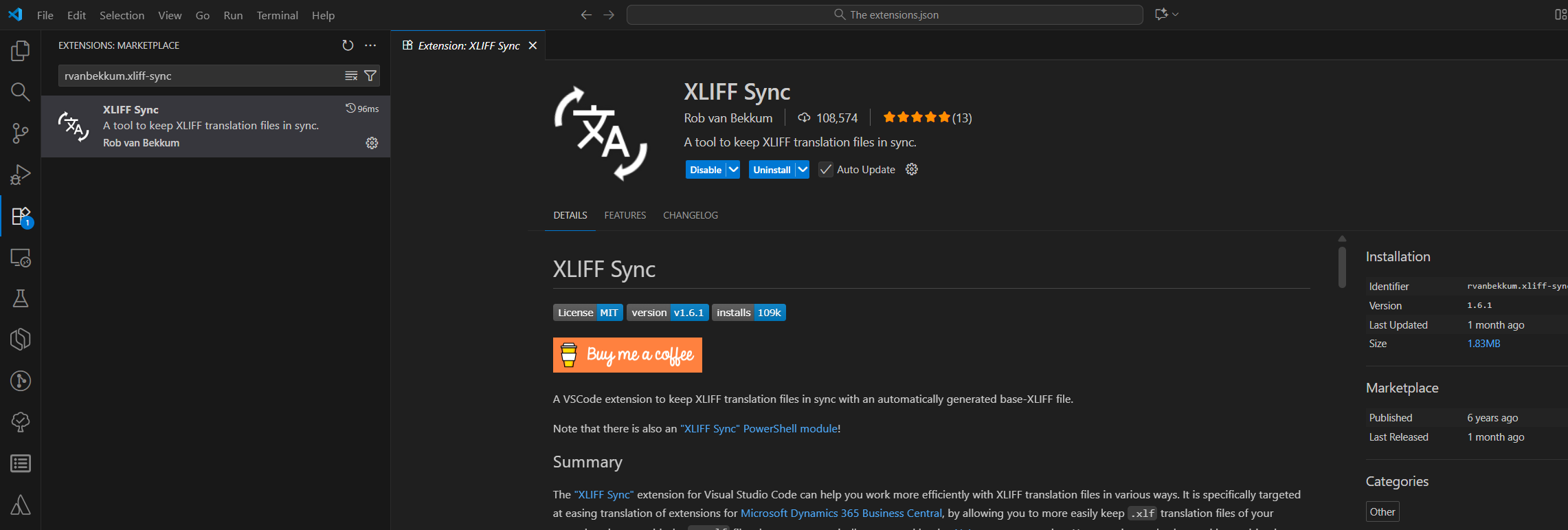
Task: Open the Help menu
Action: [x=323, y=15]
